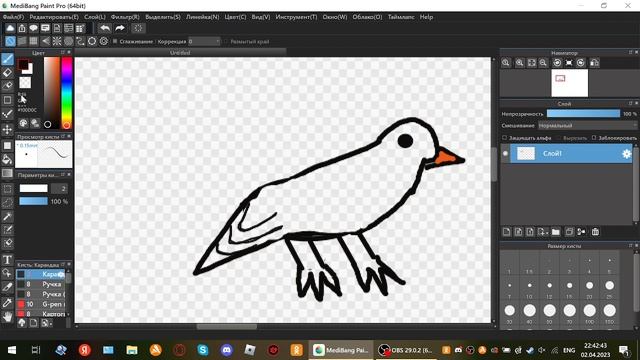Click the Navigator preview thumbnail
The height and width of the screenshot is (360, 640).
click(x=569, y=83)
